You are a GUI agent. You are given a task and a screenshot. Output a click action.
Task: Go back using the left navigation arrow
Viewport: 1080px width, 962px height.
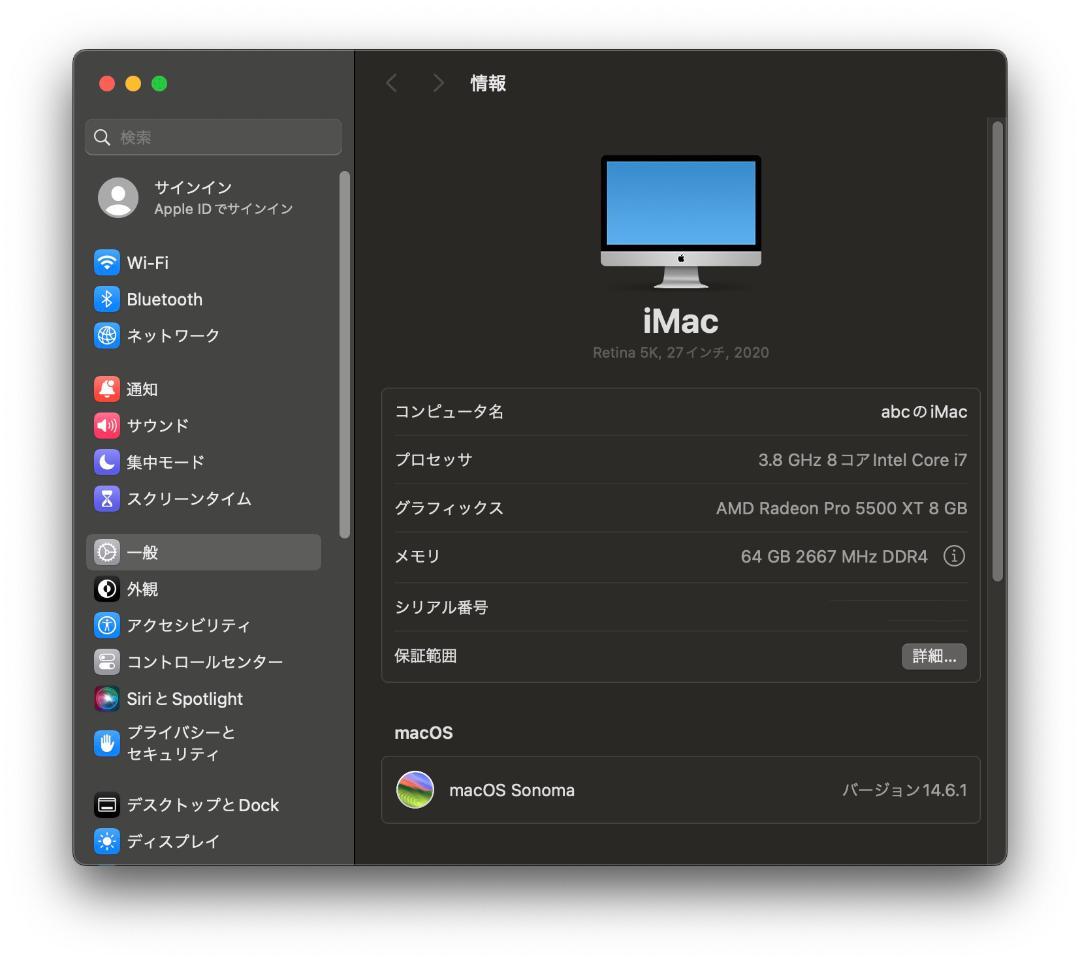[391, 82]
